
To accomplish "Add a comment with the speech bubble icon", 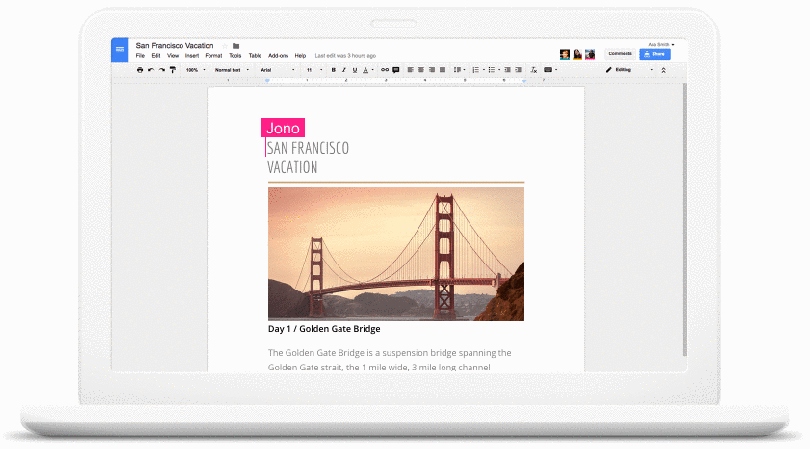I will pos(396,70).
